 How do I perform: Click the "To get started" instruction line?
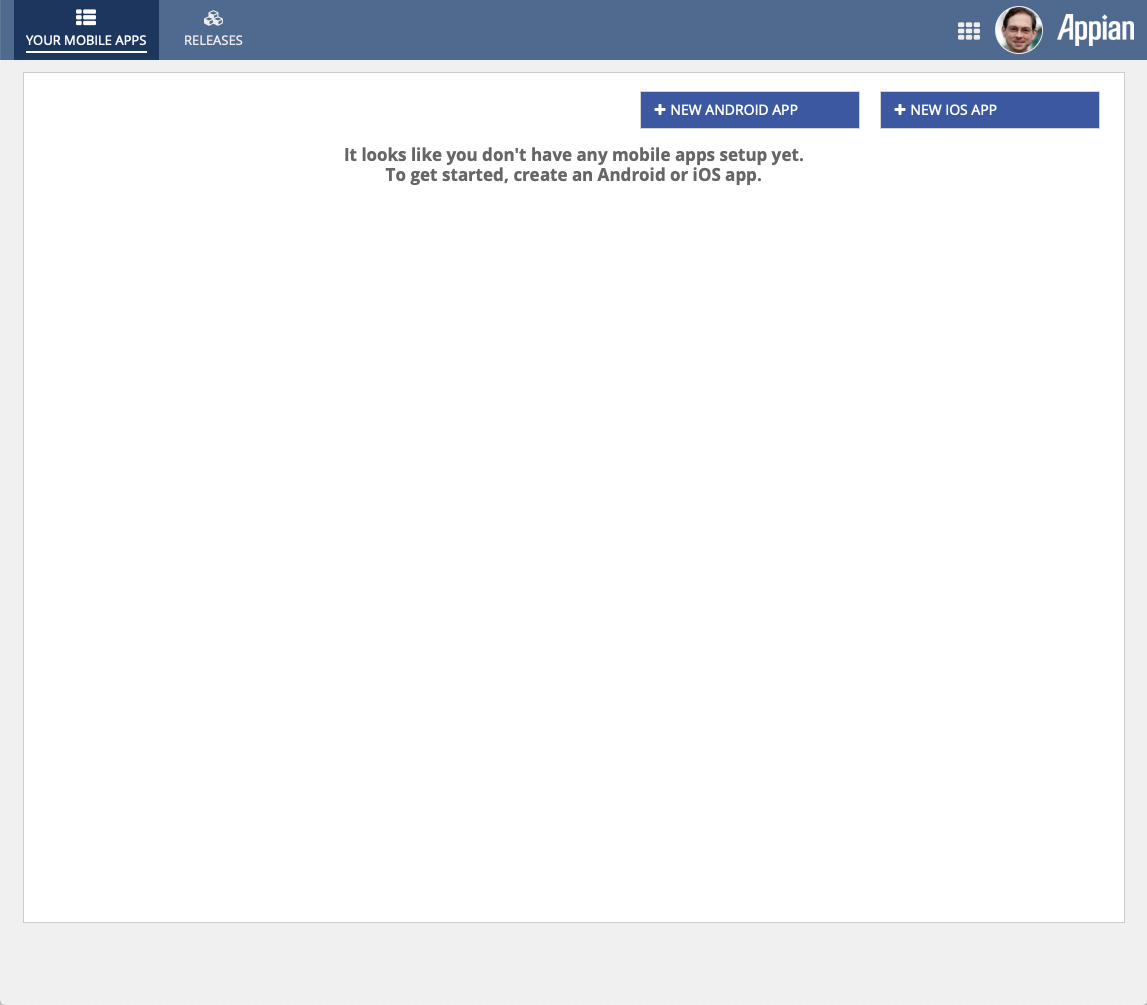[574, 176]
